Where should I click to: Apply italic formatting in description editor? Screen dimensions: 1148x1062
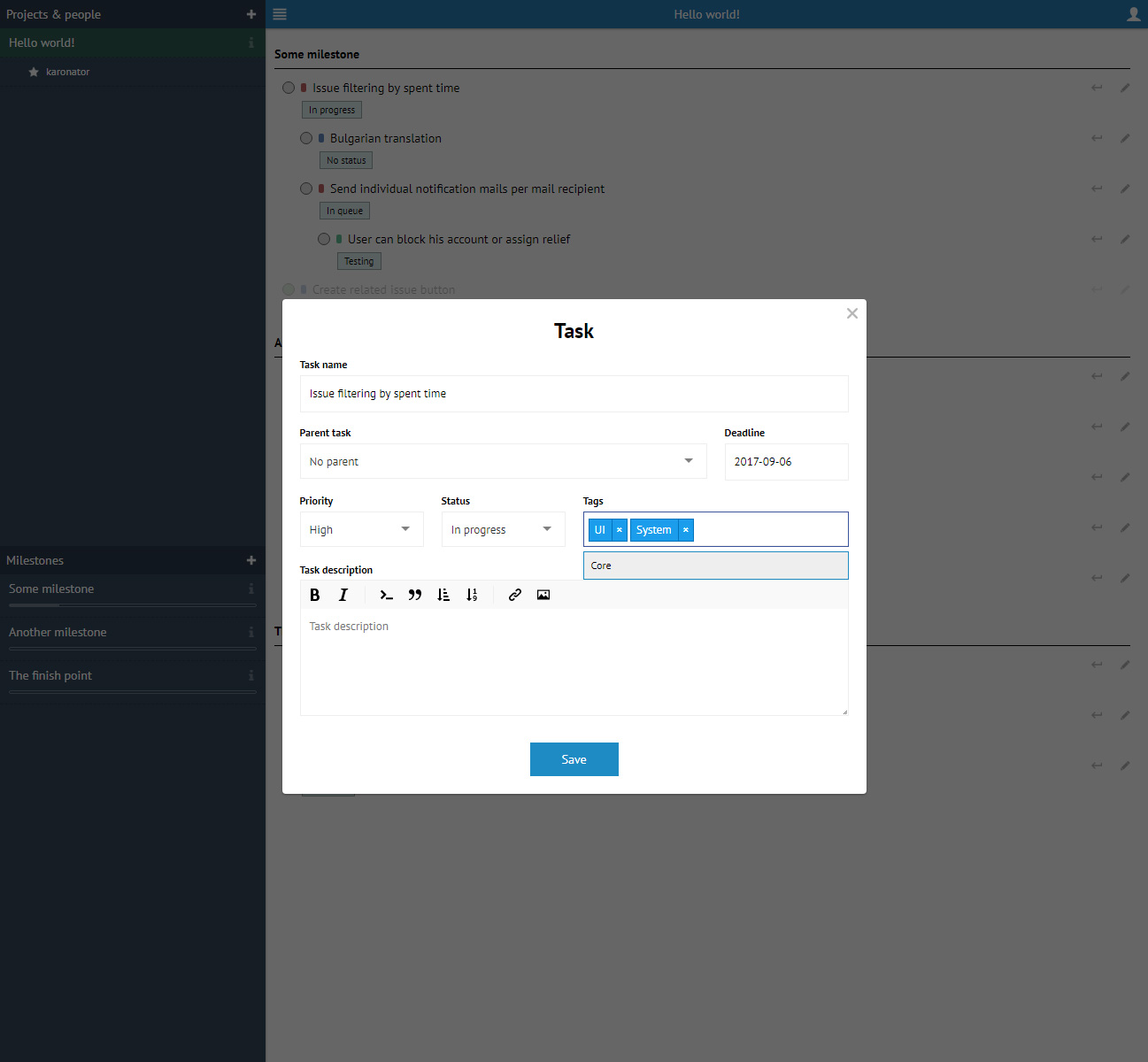tap(343, 595)
